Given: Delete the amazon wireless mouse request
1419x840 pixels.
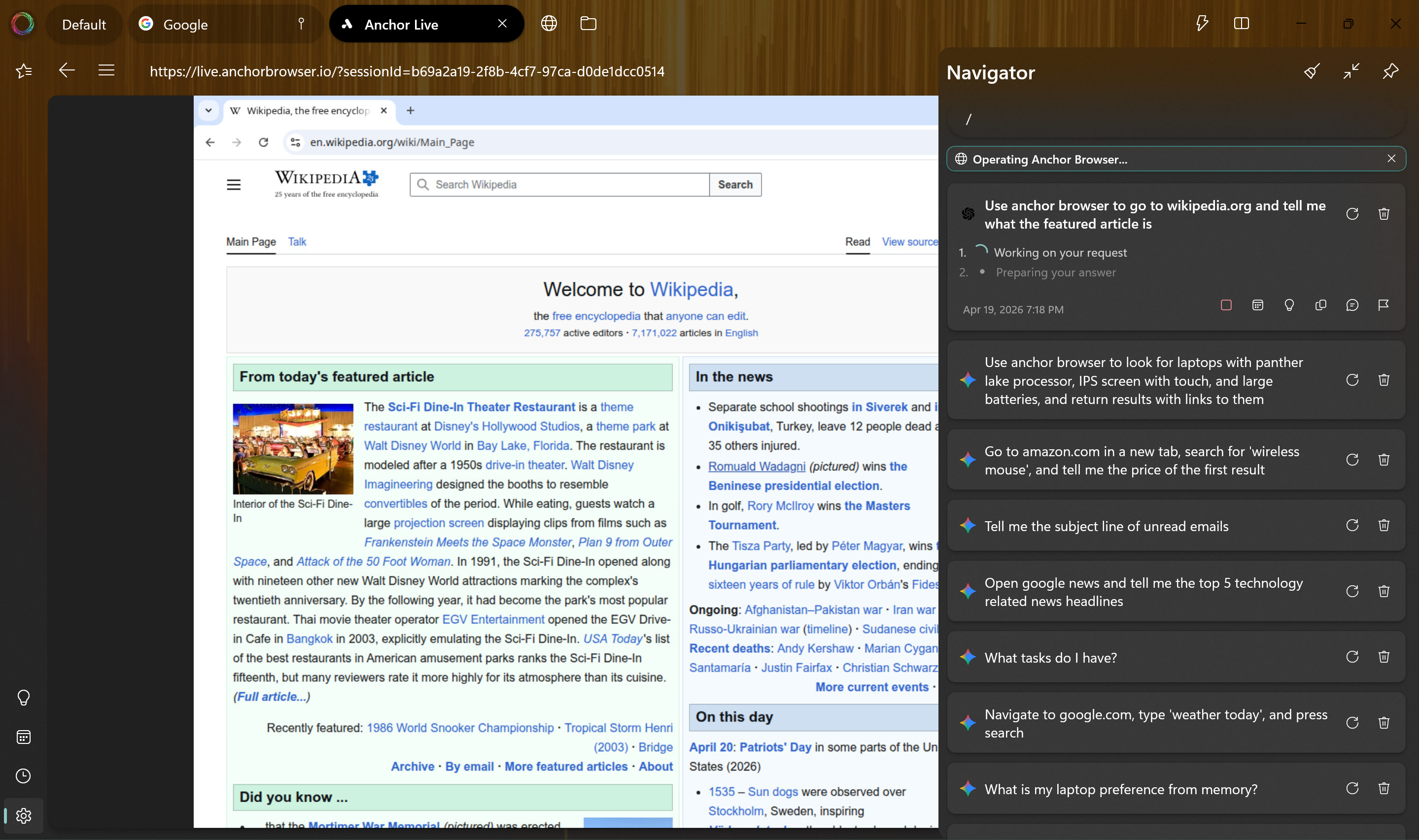Looking at the screenshot, I should point(1384,460).
